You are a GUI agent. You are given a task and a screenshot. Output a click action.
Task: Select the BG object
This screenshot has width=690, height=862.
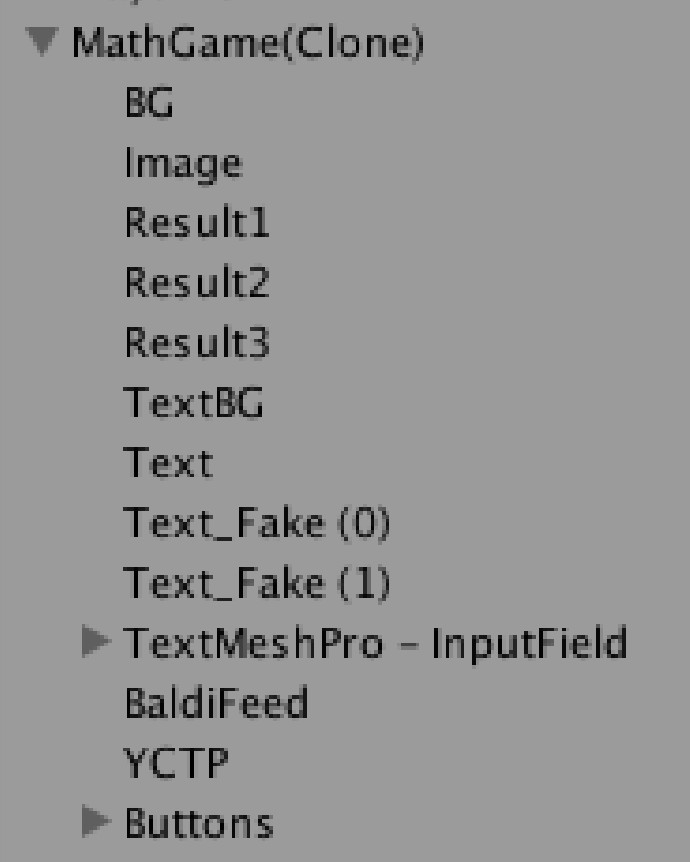click(x=149, y=104)
